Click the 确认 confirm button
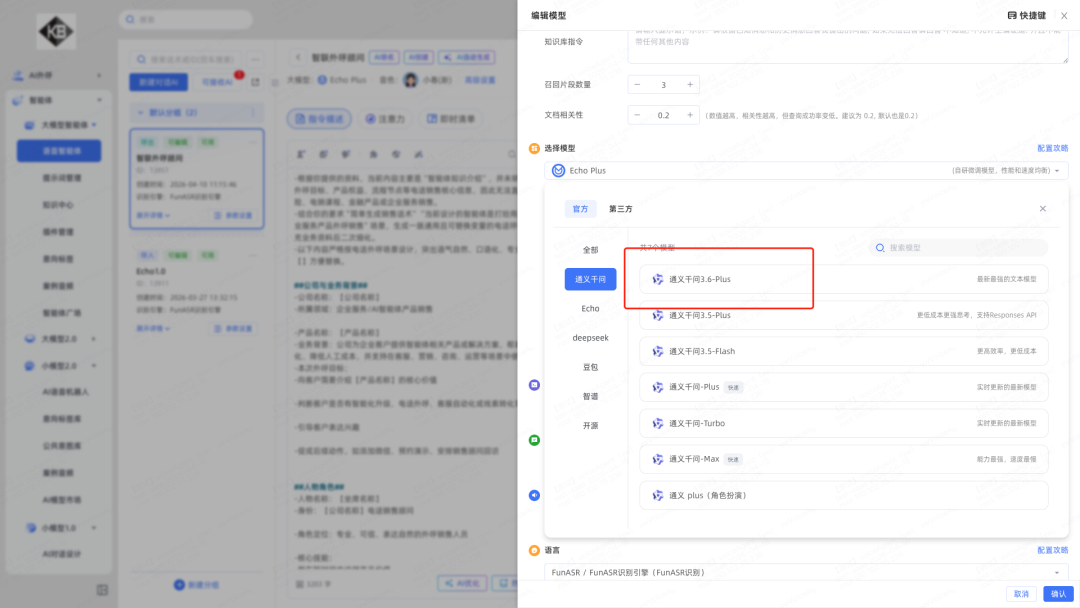 [1058, 594]
